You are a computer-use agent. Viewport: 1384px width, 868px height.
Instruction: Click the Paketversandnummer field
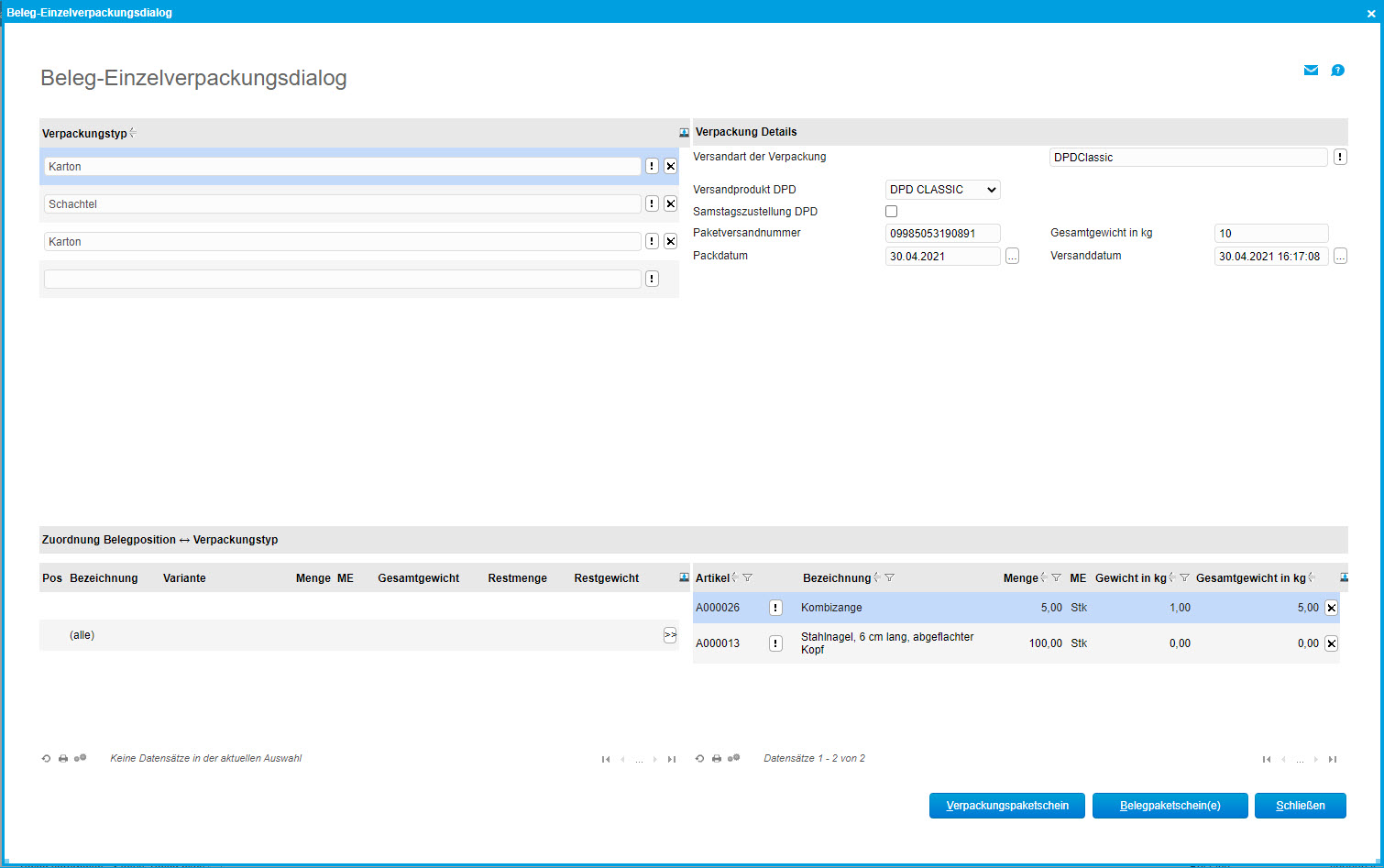coord(942,233)
